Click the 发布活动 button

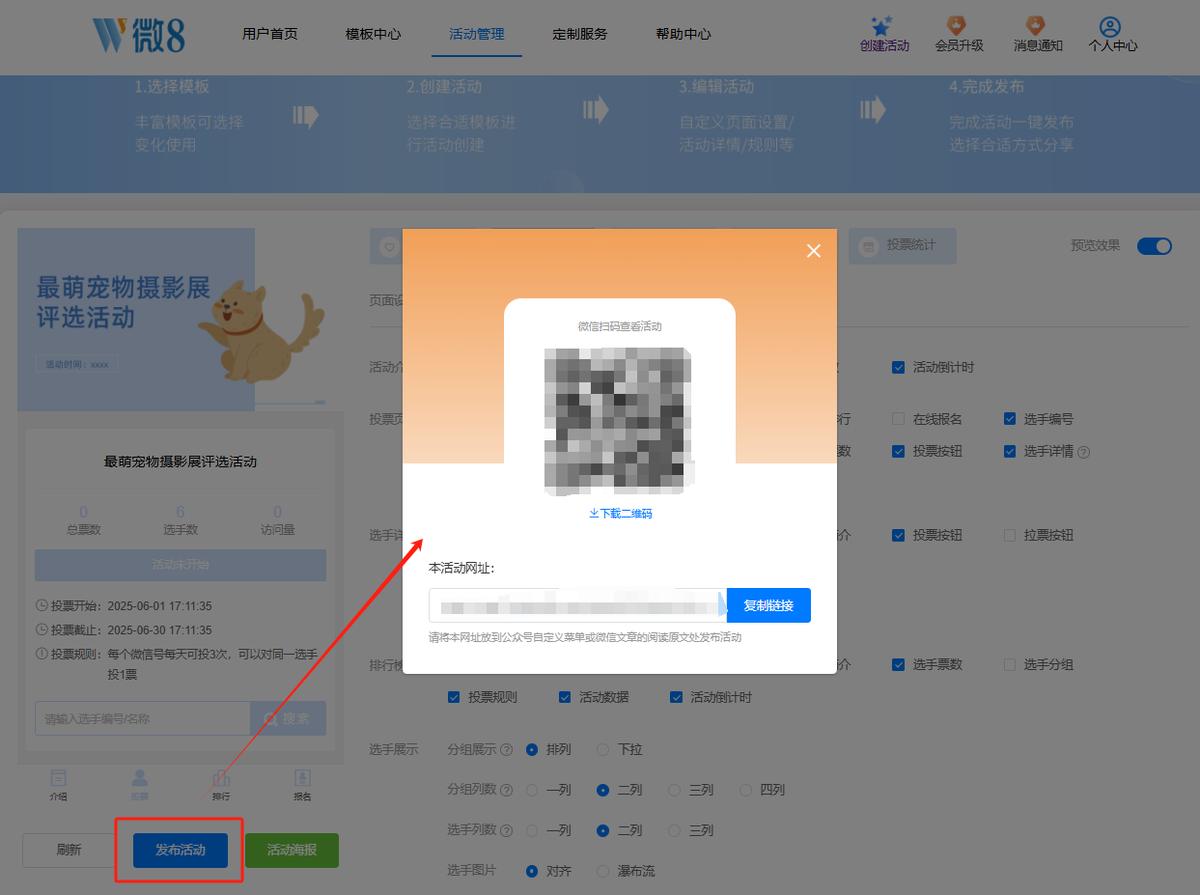coord(180,850)
